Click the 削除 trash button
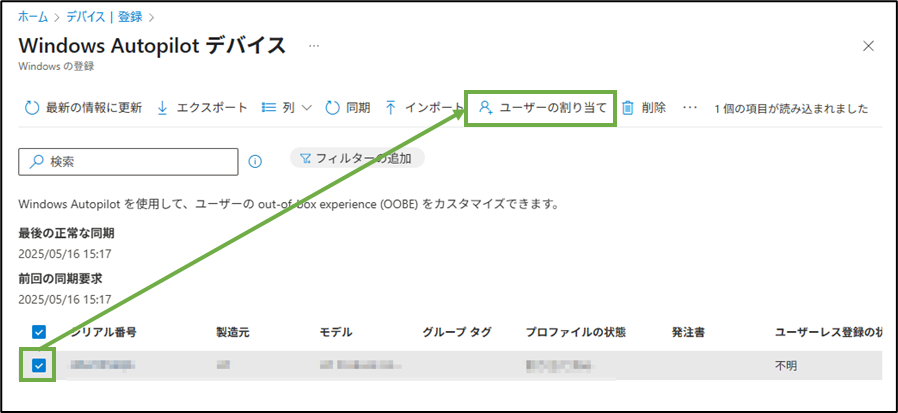 [x=644, y=108]
